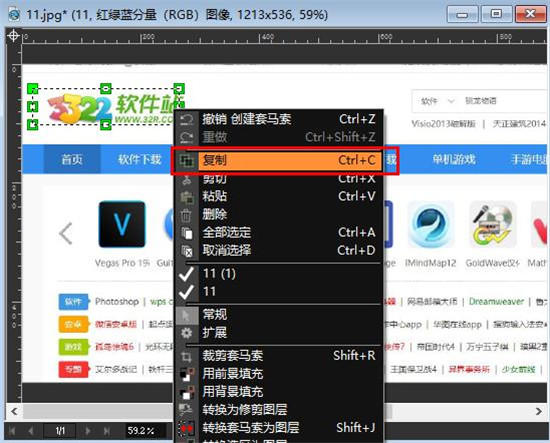The height and width of the screenshot is (443, 550).
Task: Click the trash icon next to 删除
Action: coord(186,215)
